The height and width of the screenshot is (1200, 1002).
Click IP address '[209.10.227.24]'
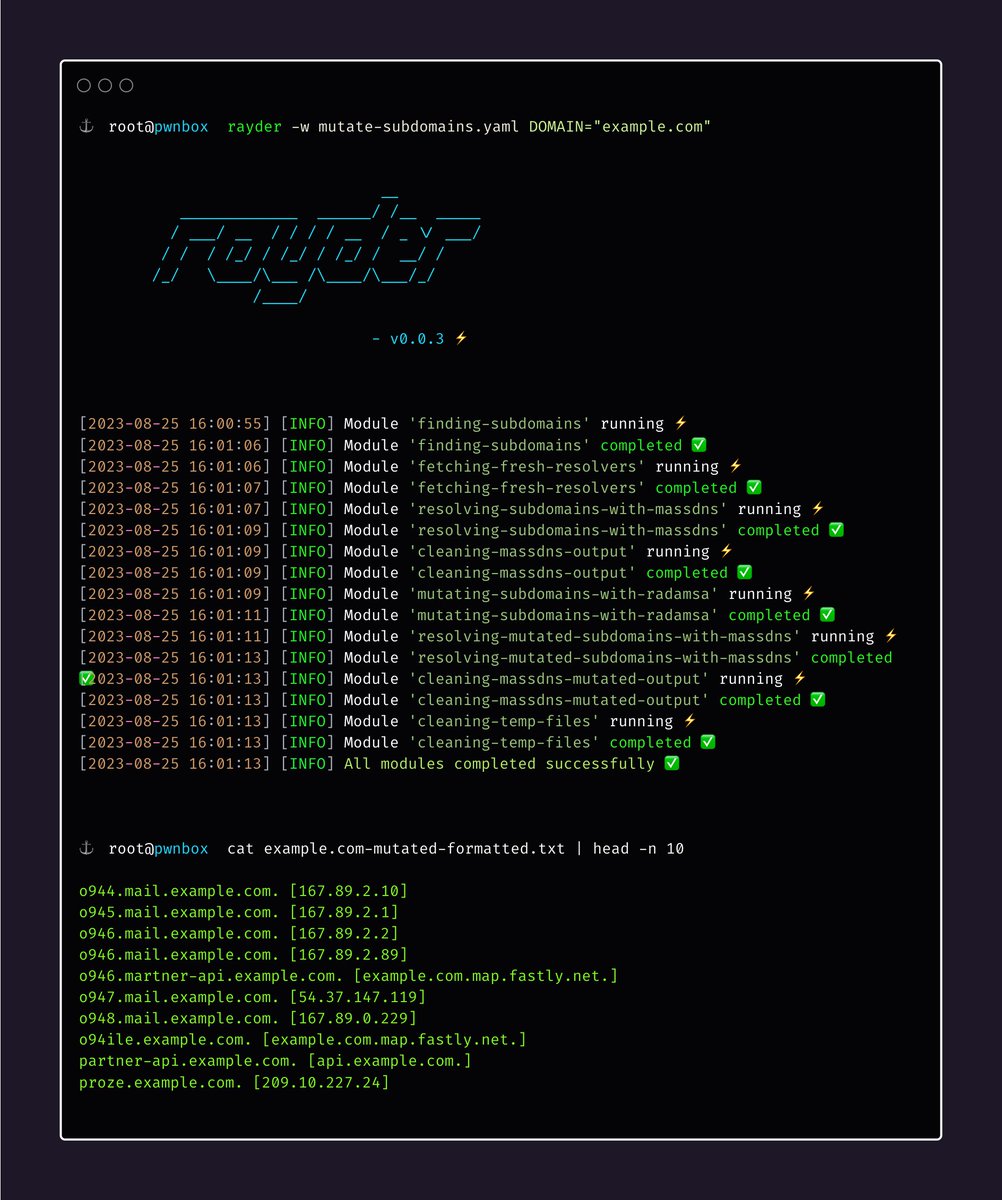click(x=321, y=1082)
